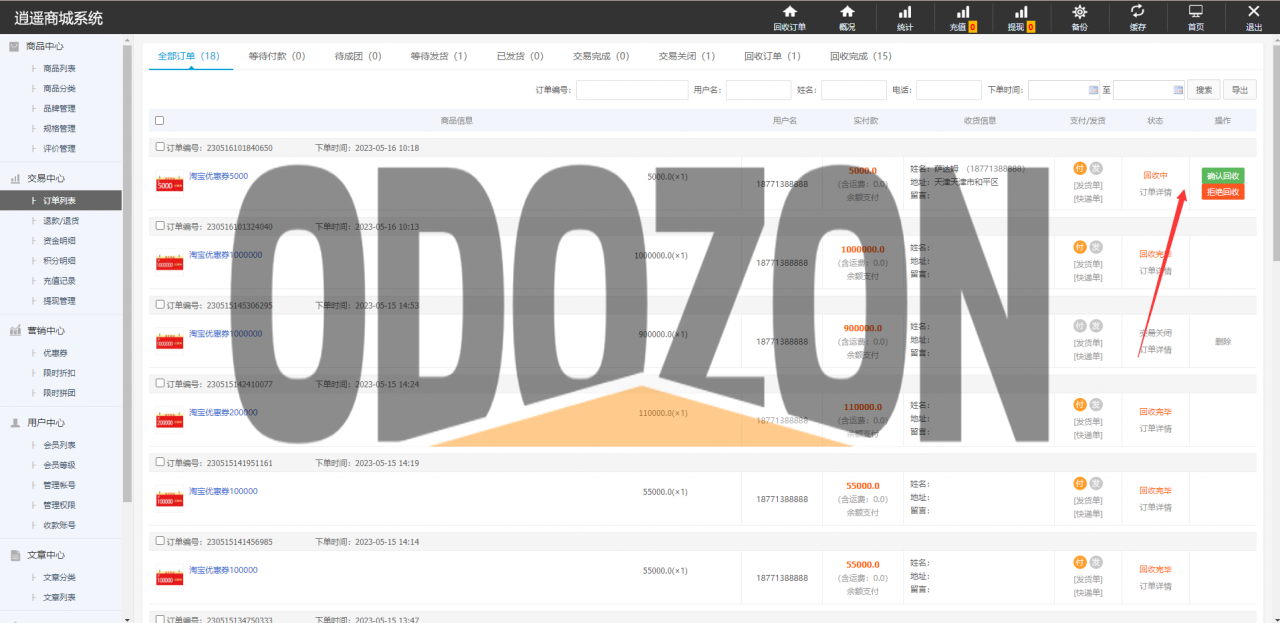The height and width of the screenshot is (623, 1280).
Task: Click the 备份 backup gear icon
Action: [1079, 18]
